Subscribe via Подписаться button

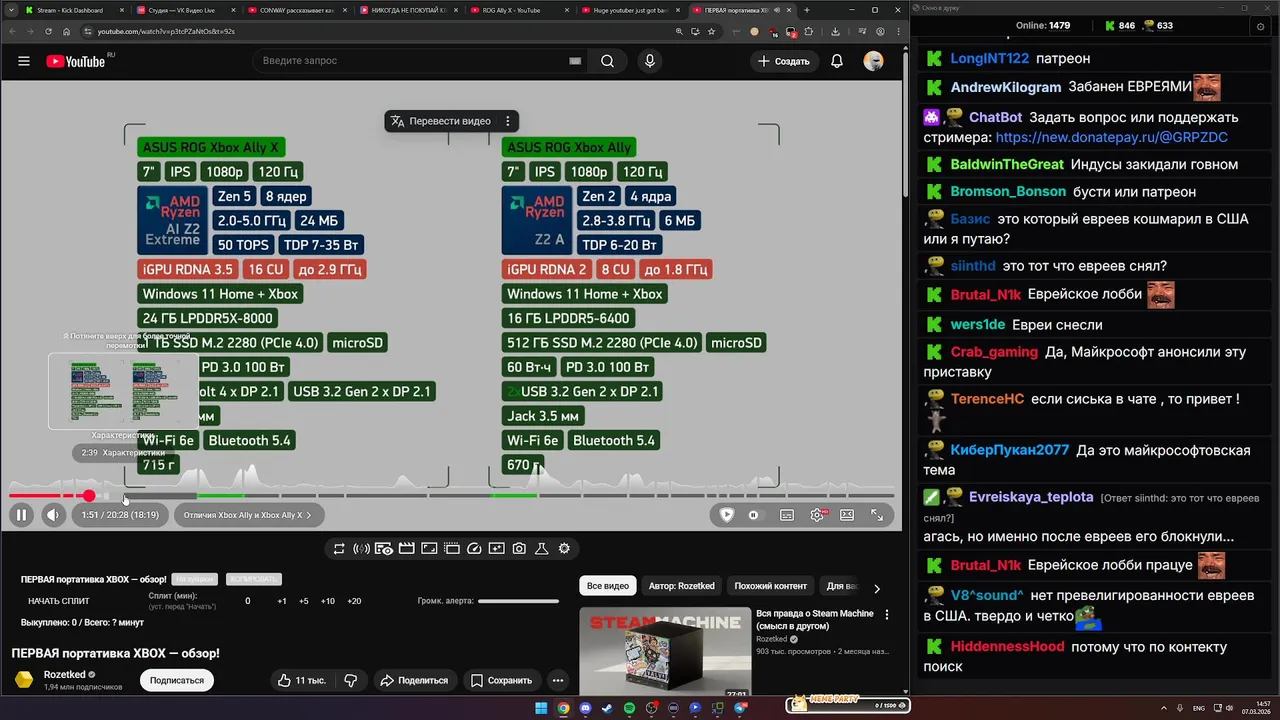coord(176,680)
